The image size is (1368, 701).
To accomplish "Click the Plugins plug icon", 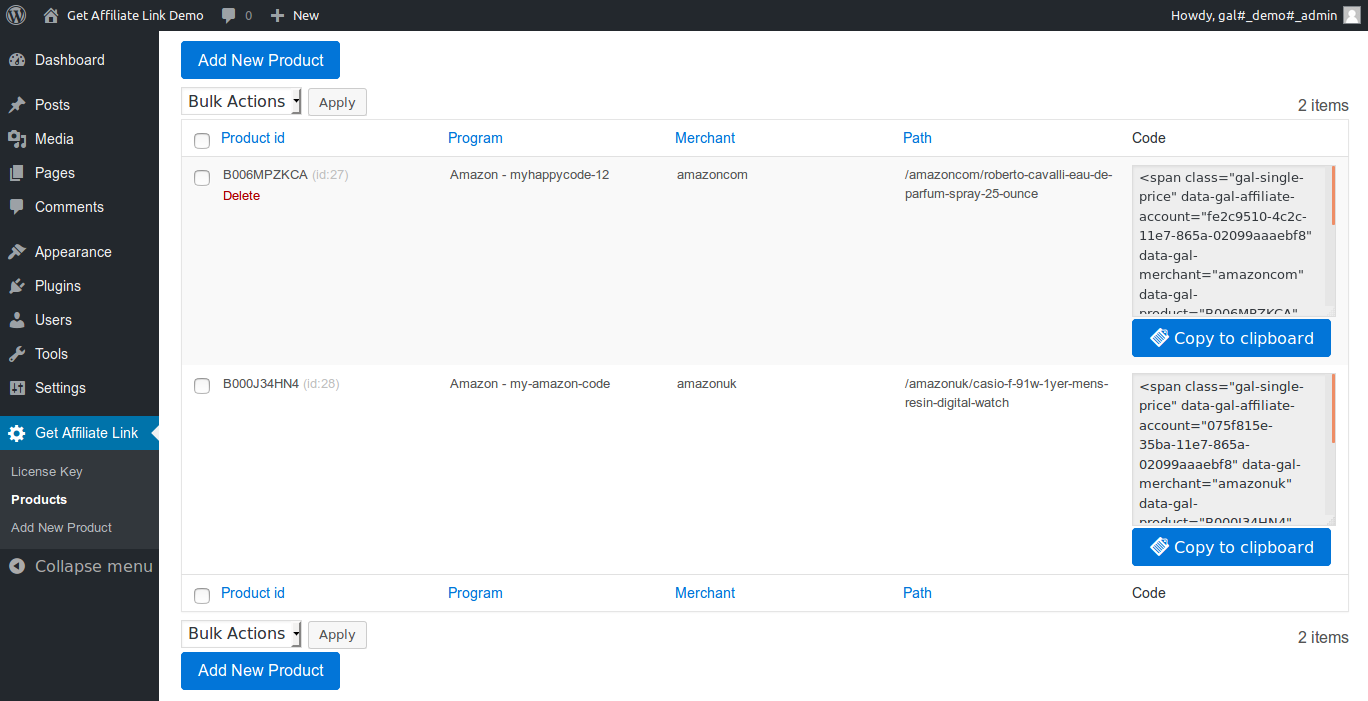I will pyautogui.click(x=17, y=286).
